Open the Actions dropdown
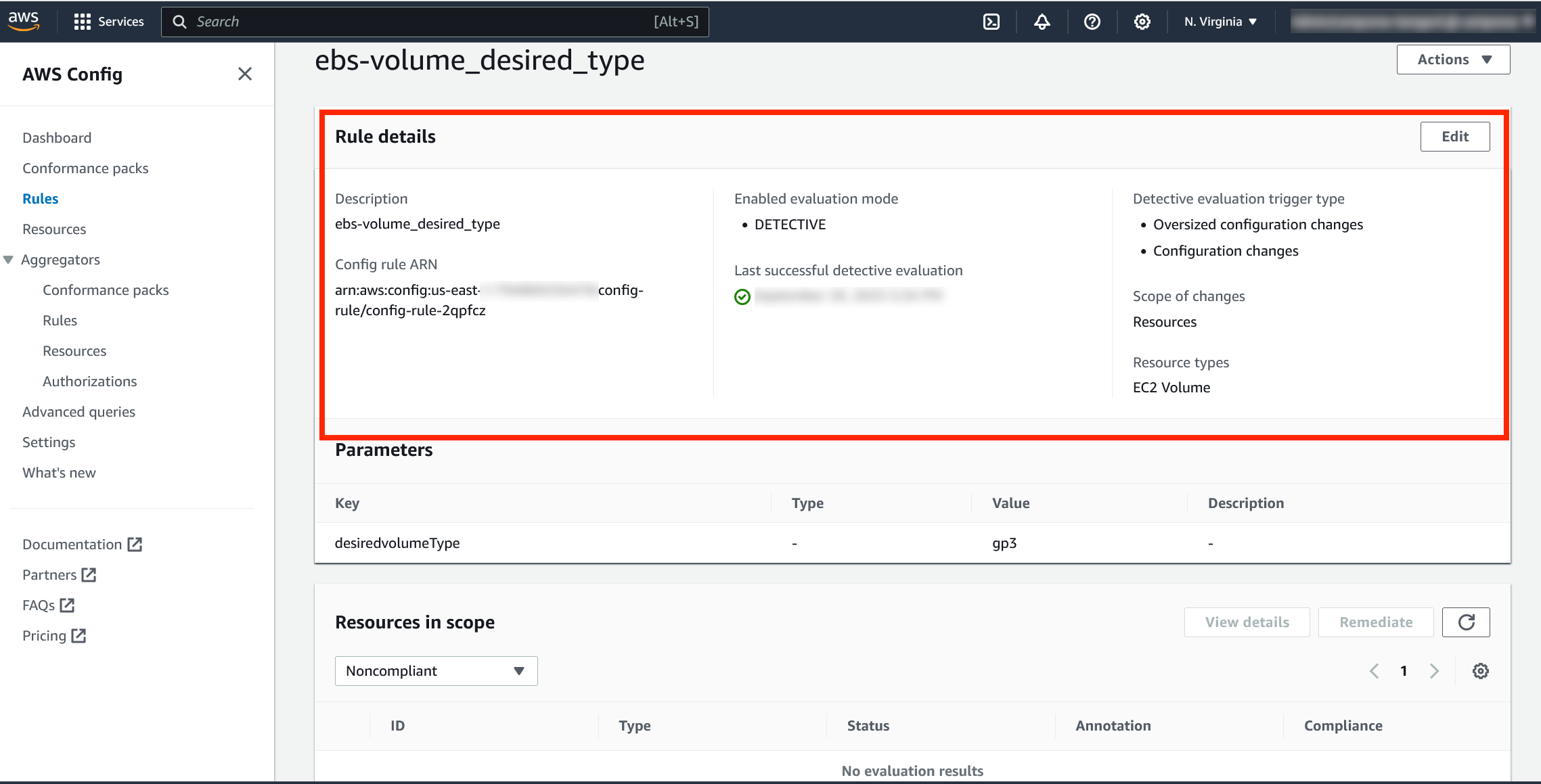This screenshot has width=1541, height=784. [1452, 59]
